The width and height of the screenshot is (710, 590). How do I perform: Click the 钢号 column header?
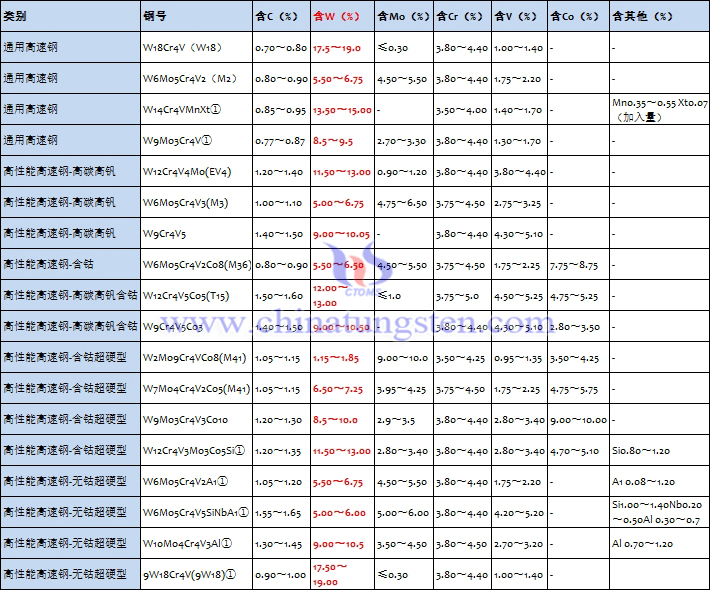coord(196,16)
